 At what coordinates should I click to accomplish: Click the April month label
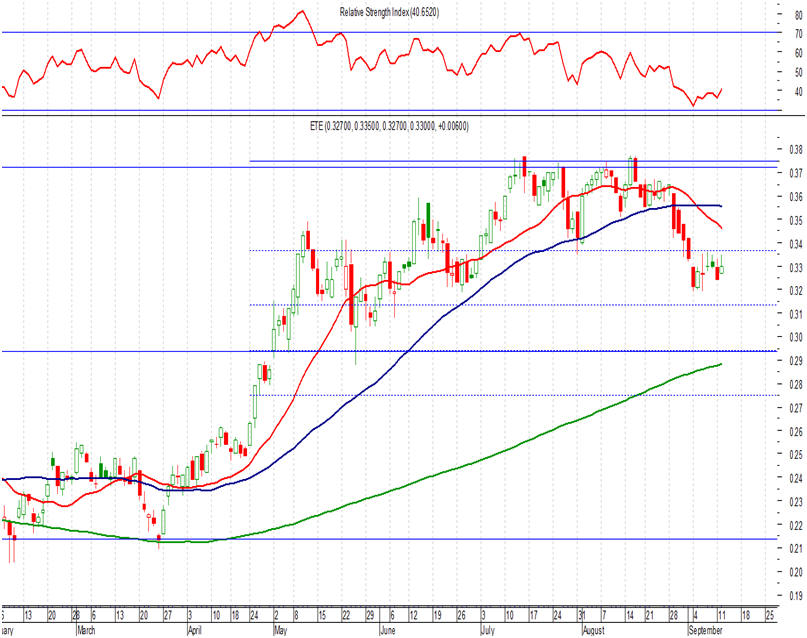195,630
